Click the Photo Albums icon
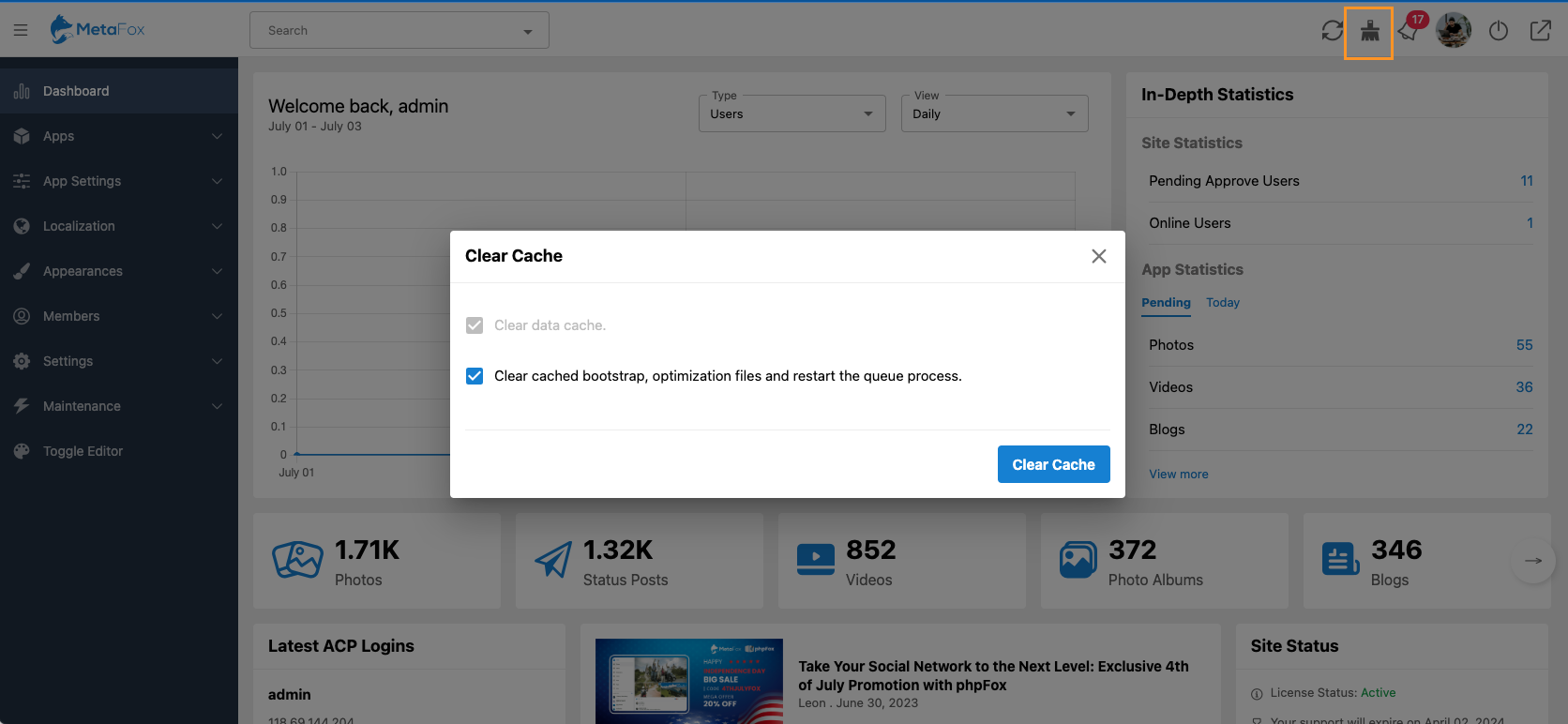 click(x=1078, y=560)
